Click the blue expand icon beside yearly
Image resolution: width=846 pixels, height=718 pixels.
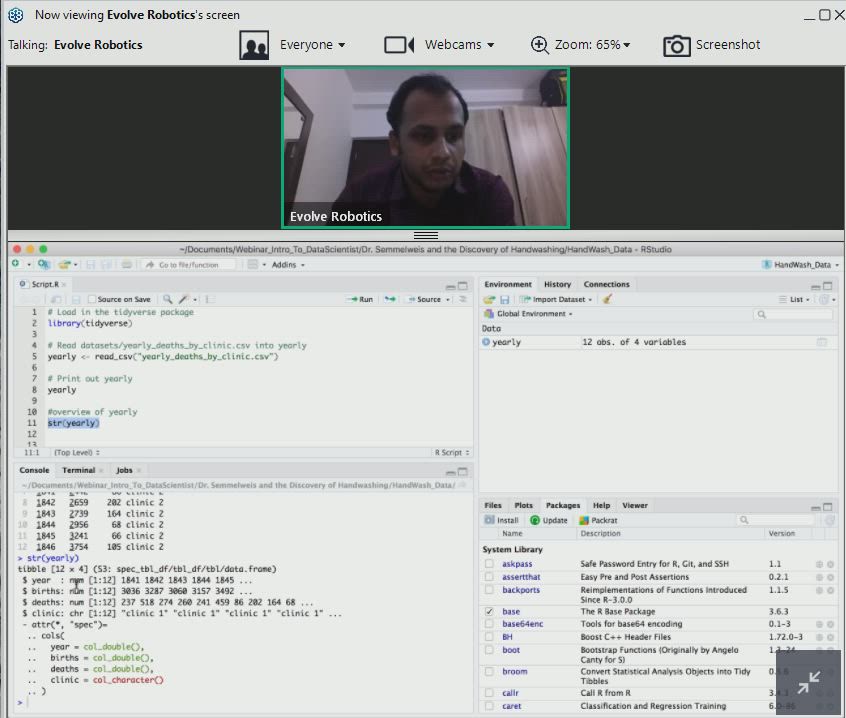click(486, 341)
